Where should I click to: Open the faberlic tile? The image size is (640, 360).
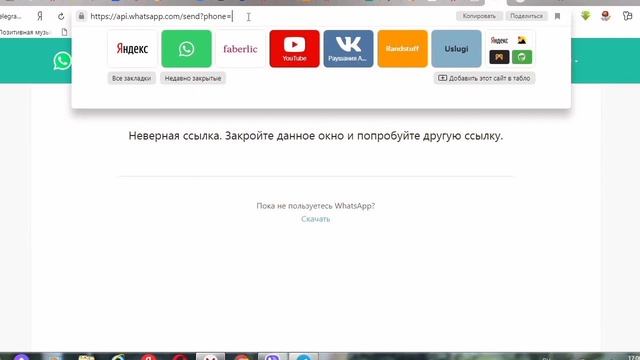tap(240, 49)
